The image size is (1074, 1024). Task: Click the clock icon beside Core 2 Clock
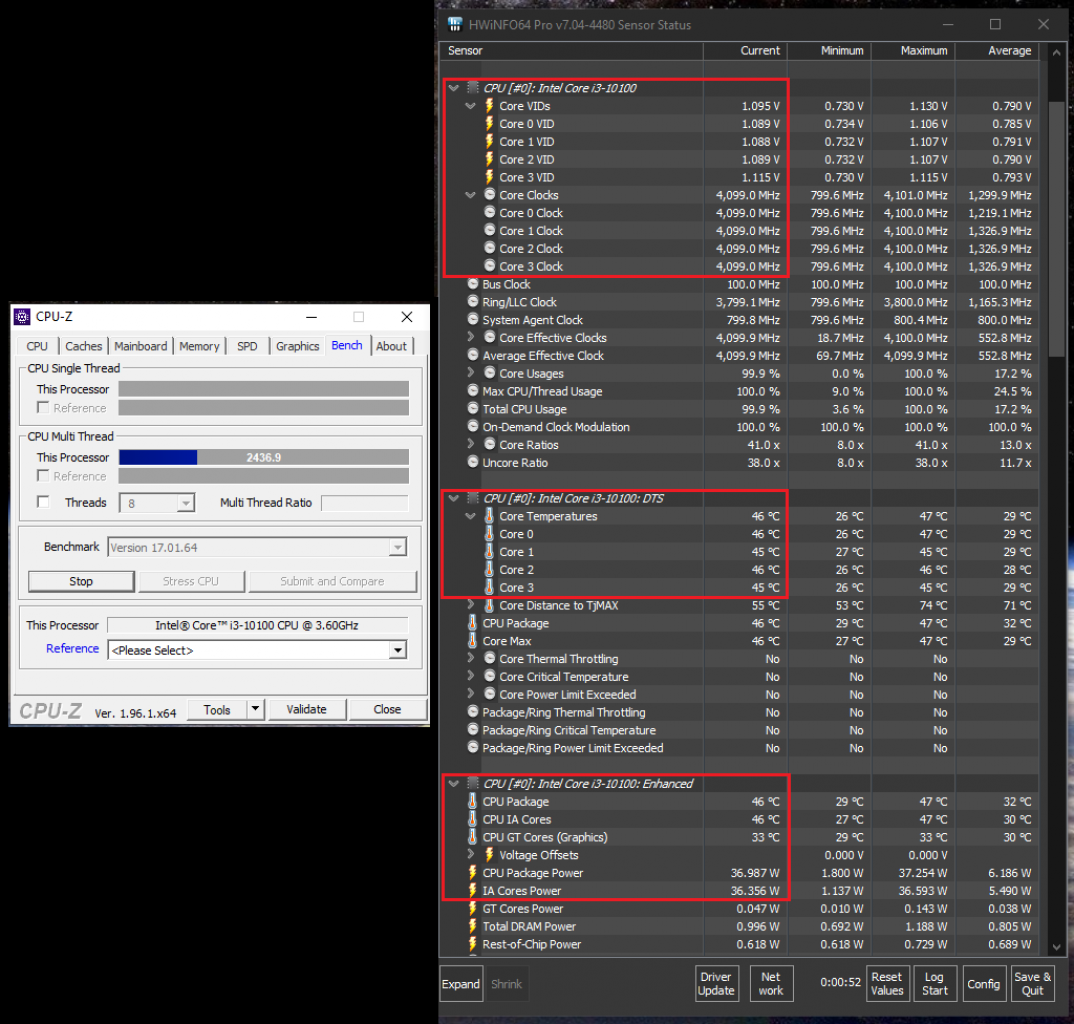coord(490,248)
